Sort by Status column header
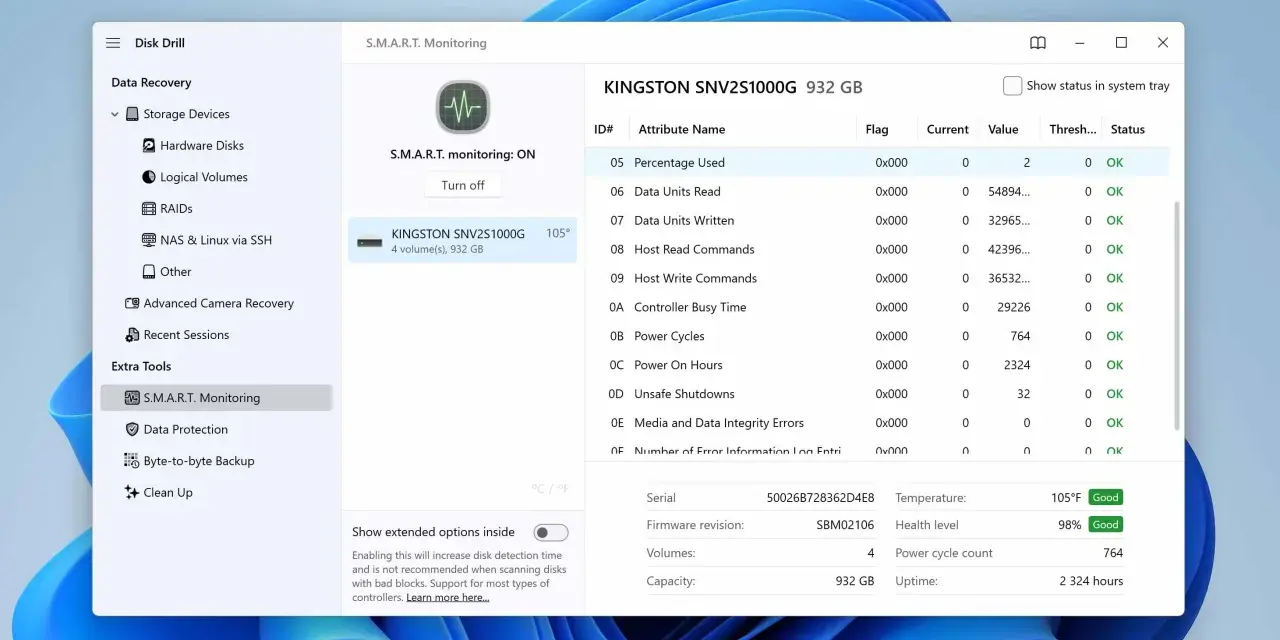 pyautogui.click(x=1128, y=129)
